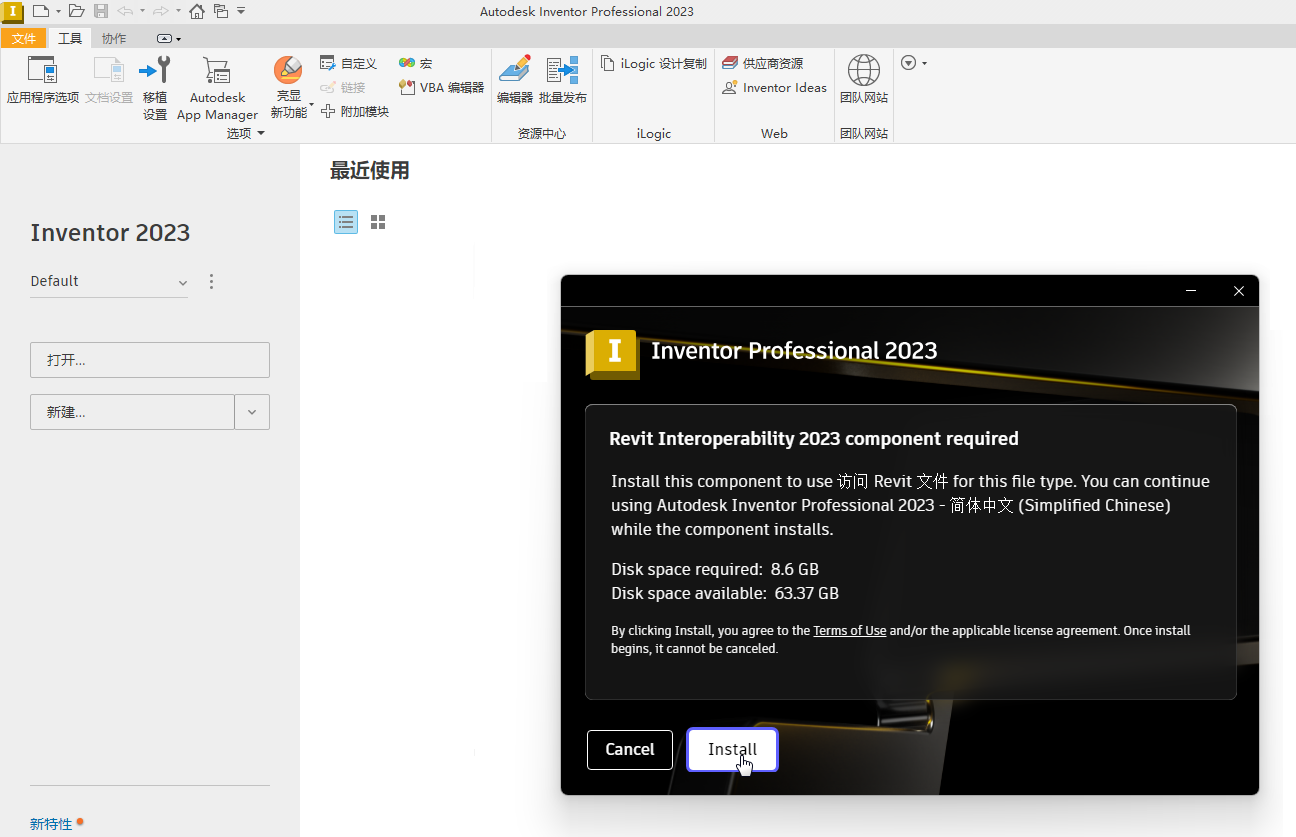Screen dimensions: 1296x837
Task: Click the 打开... button
Action: pos(150,360)
